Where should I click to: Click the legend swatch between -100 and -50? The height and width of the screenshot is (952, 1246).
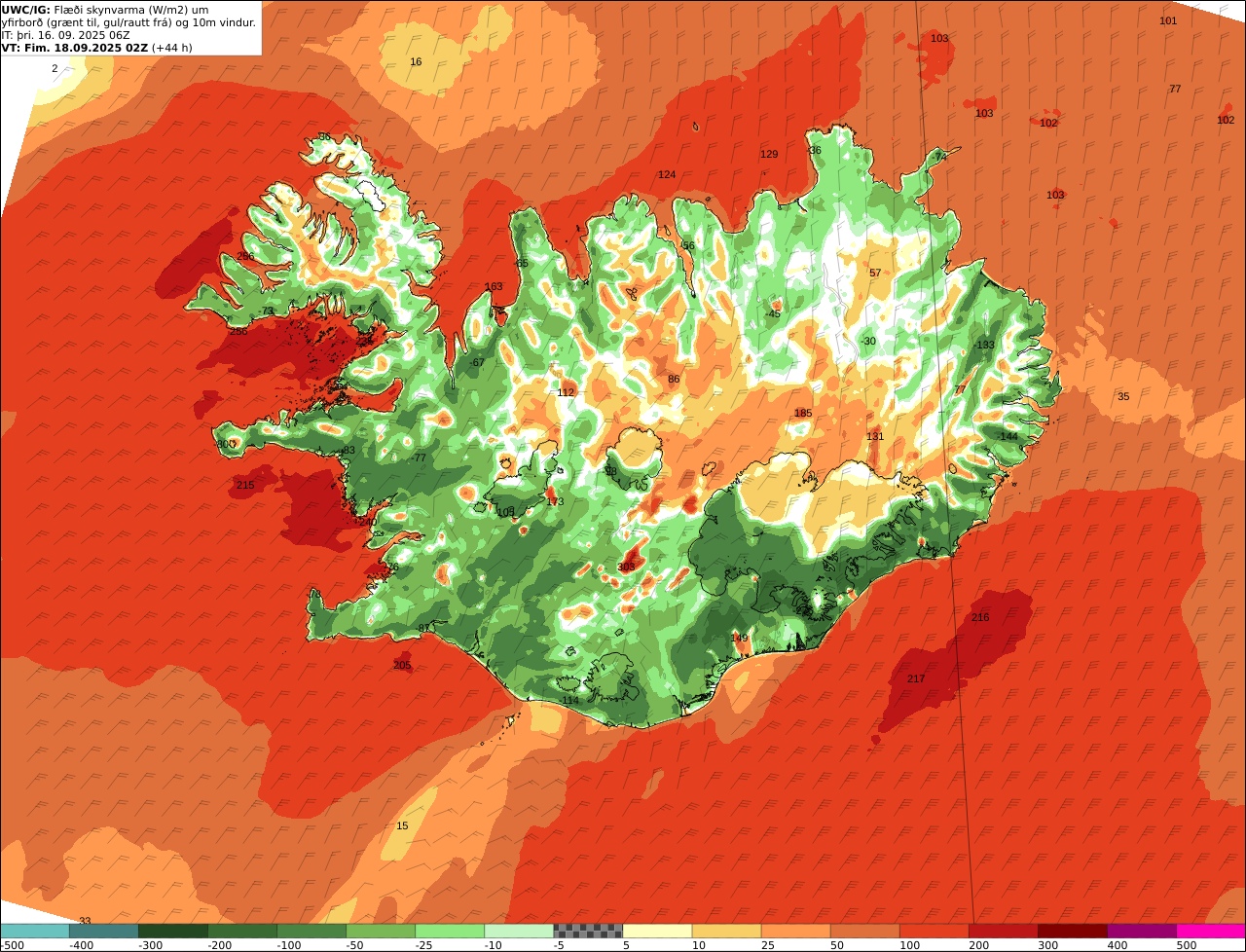(x=311, y=932)
